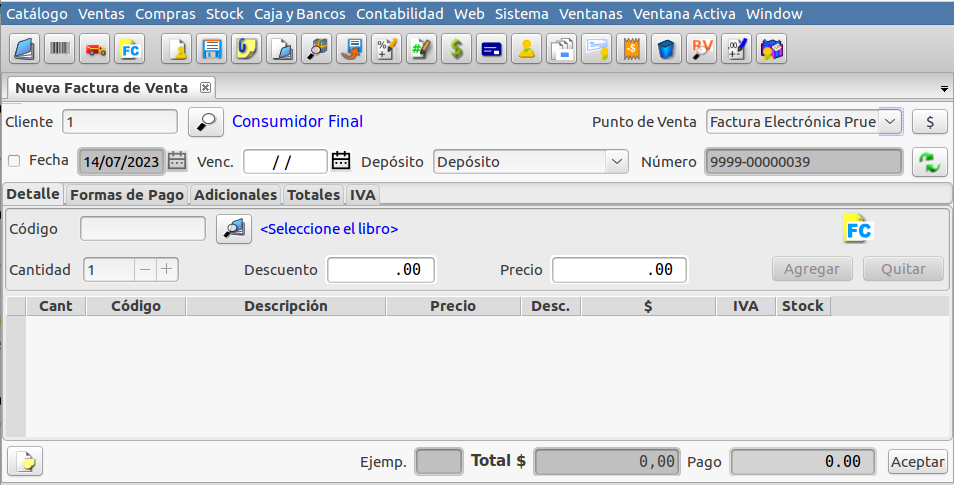
Task: Open calendar picker beside Venc. field
Action: pyautogui.click(x=341, y=161)
